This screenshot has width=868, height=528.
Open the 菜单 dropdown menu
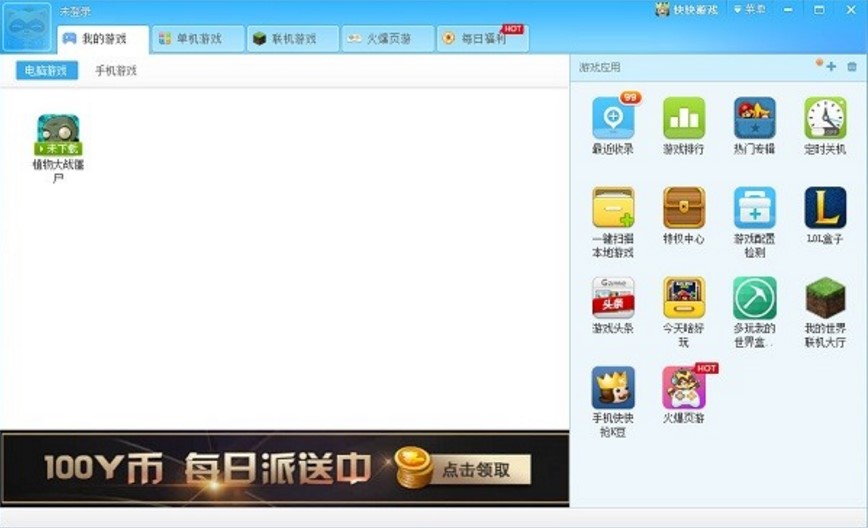pyautogui.click(x=751, y=9)
